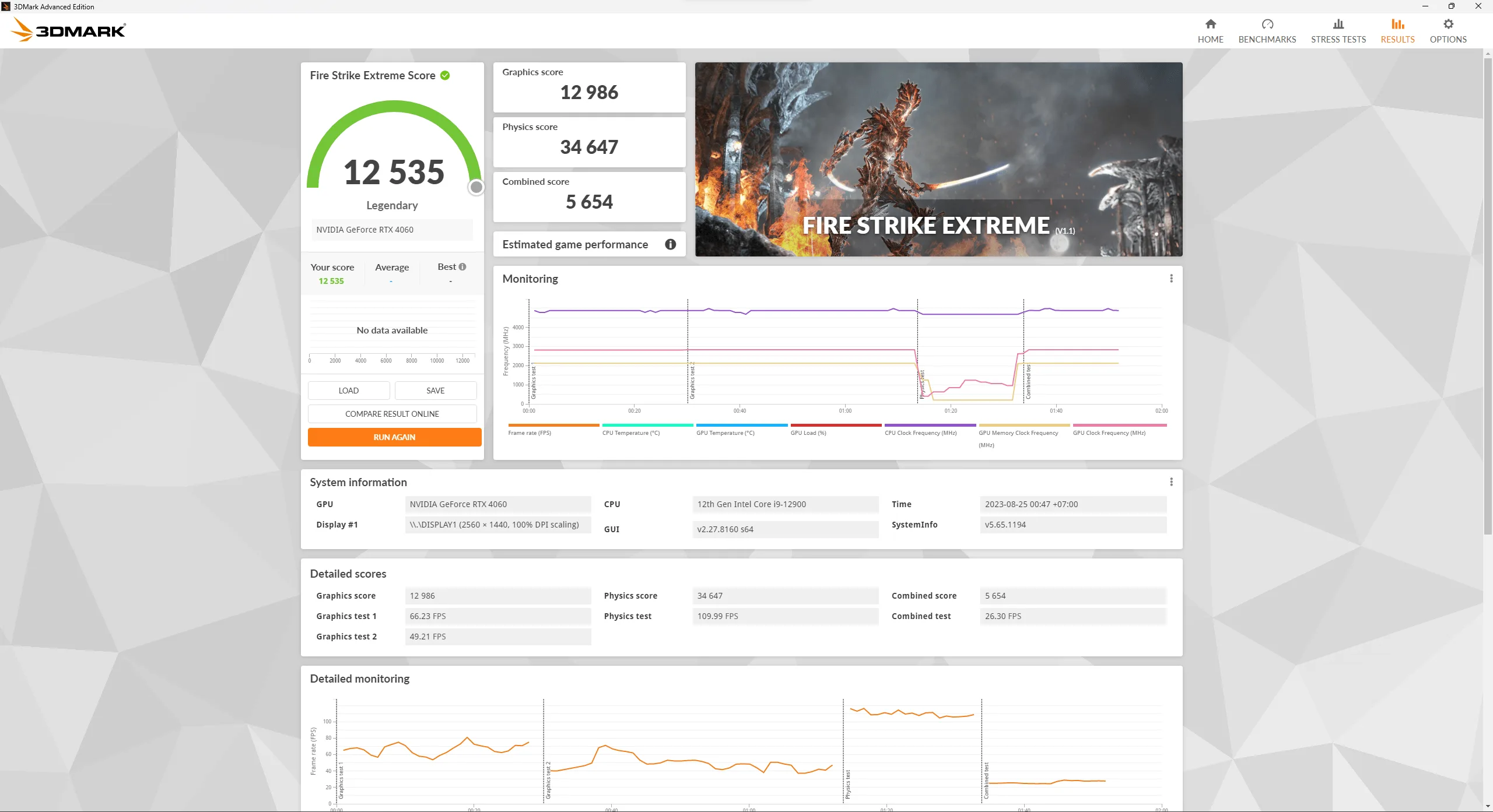
Task: Click the minimize window button
Action: pos(1425,6)
